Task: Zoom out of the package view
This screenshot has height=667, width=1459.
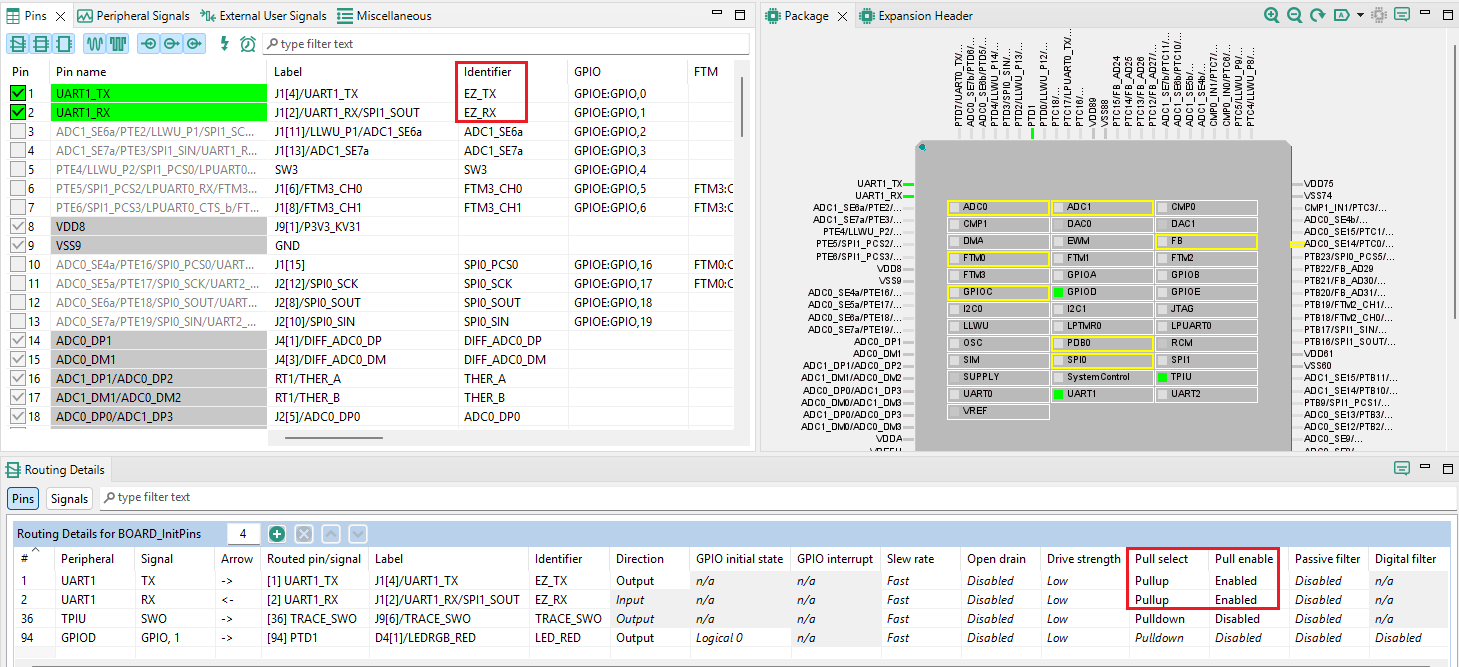Action: coord(1294,15)
